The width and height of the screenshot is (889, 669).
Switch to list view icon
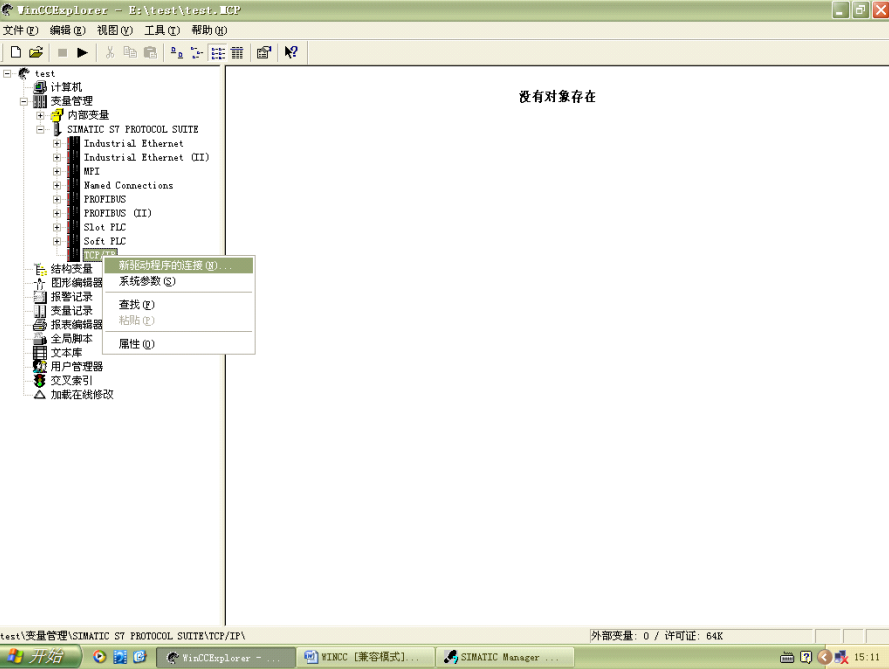(x=218, y=53)
